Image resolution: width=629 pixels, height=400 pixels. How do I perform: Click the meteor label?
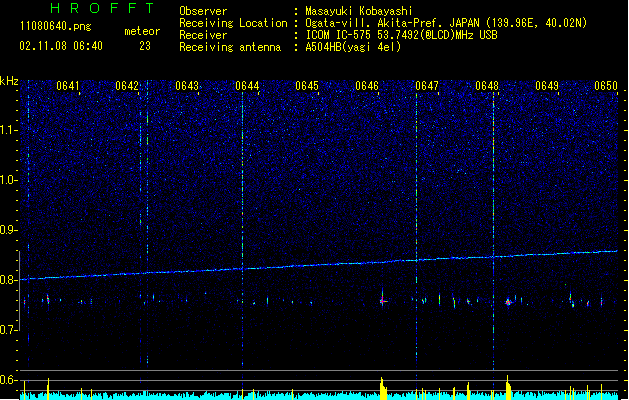click(x=142, y=31)
